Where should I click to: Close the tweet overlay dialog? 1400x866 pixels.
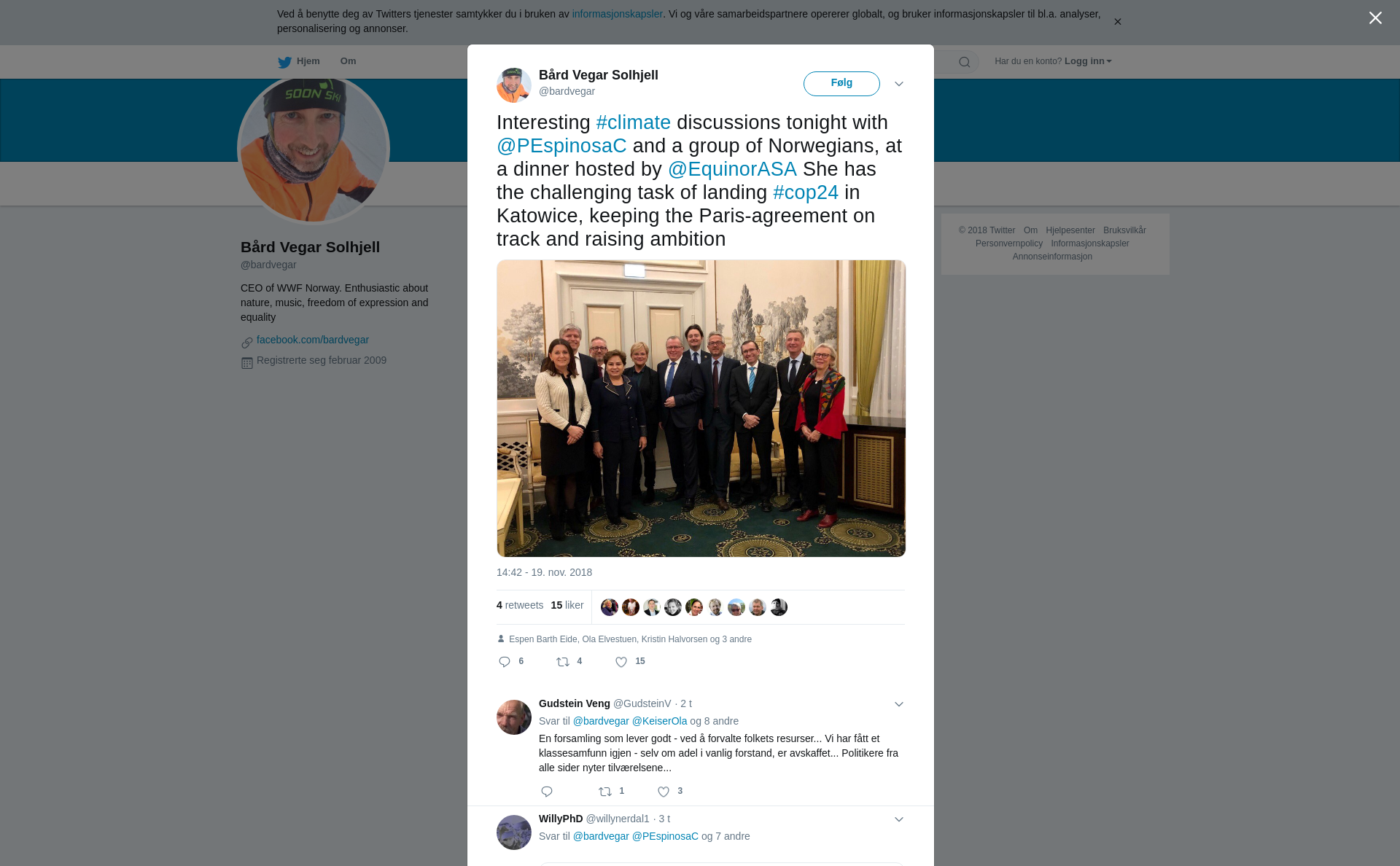tap(1375, 18)
